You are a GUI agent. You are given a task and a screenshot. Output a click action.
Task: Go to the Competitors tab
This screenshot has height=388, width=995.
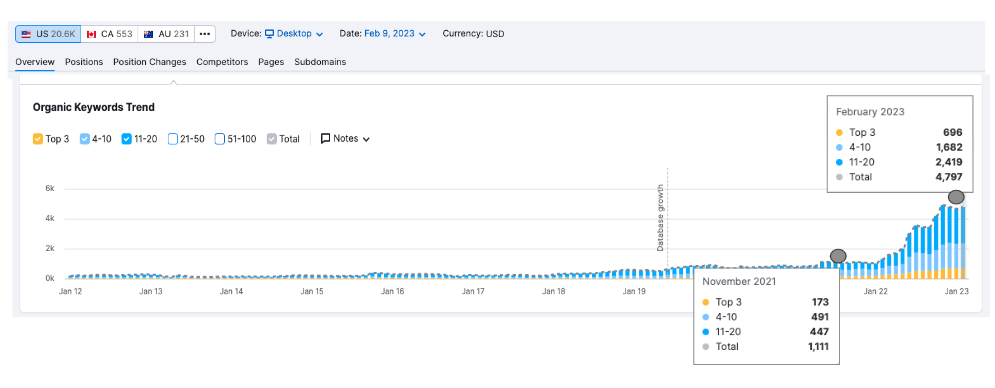[x=222, y=62]
